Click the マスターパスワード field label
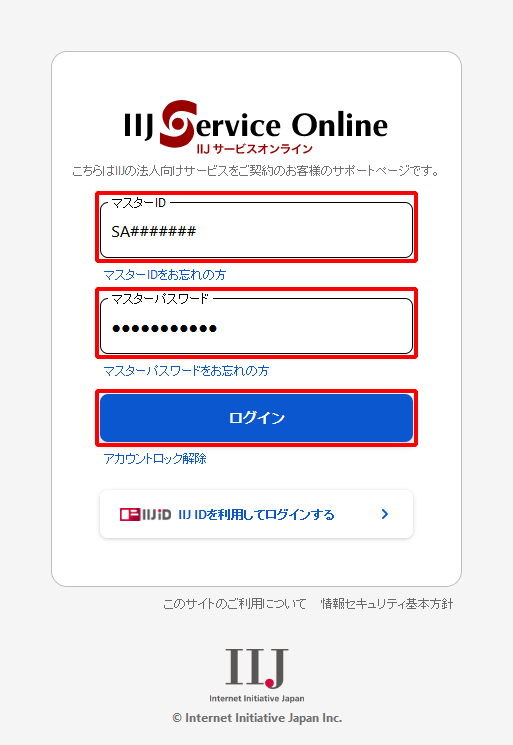 point(160,299)
